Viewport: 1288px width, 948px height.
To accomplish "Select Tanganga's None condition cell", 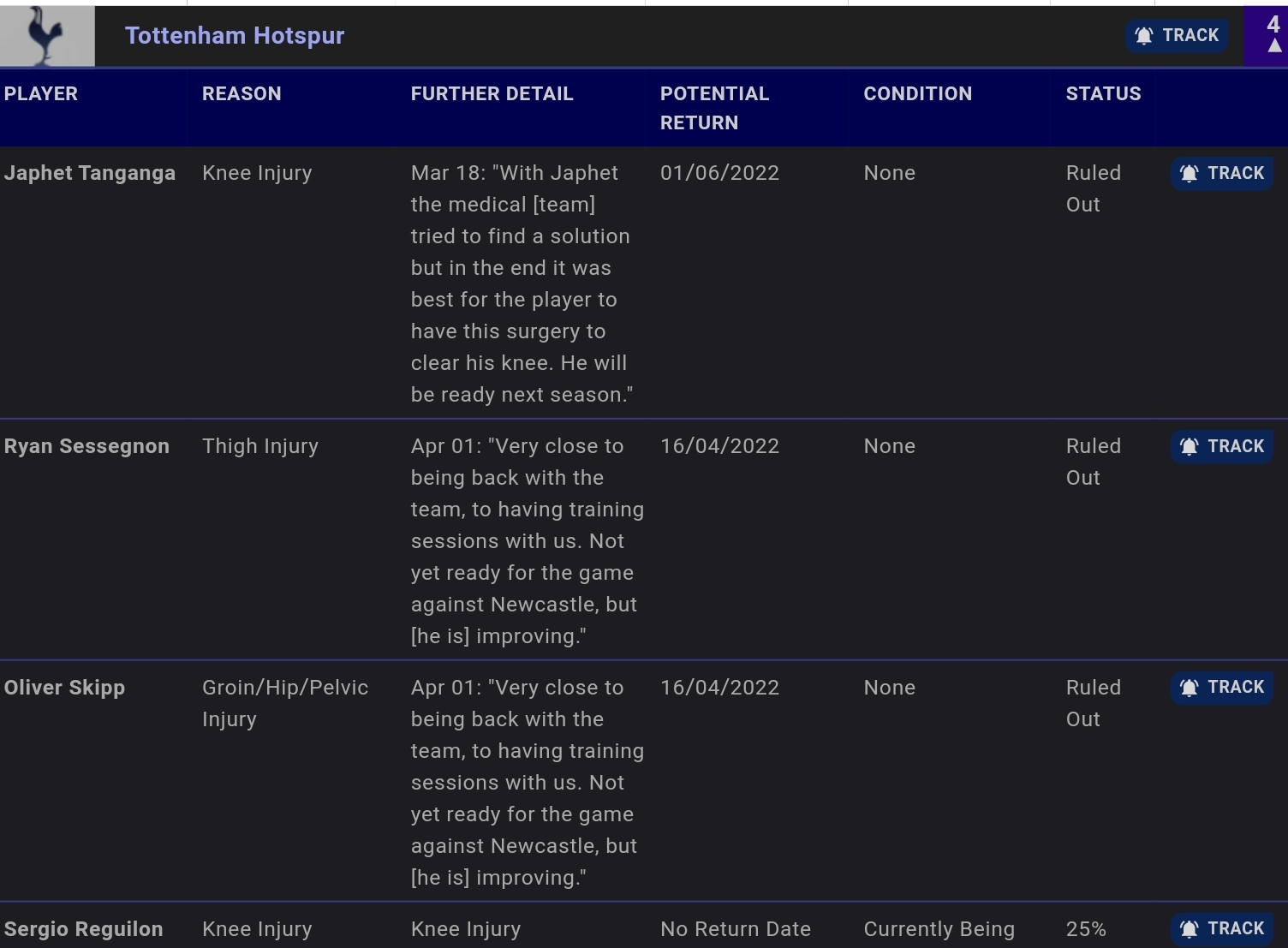I will 889,173.
